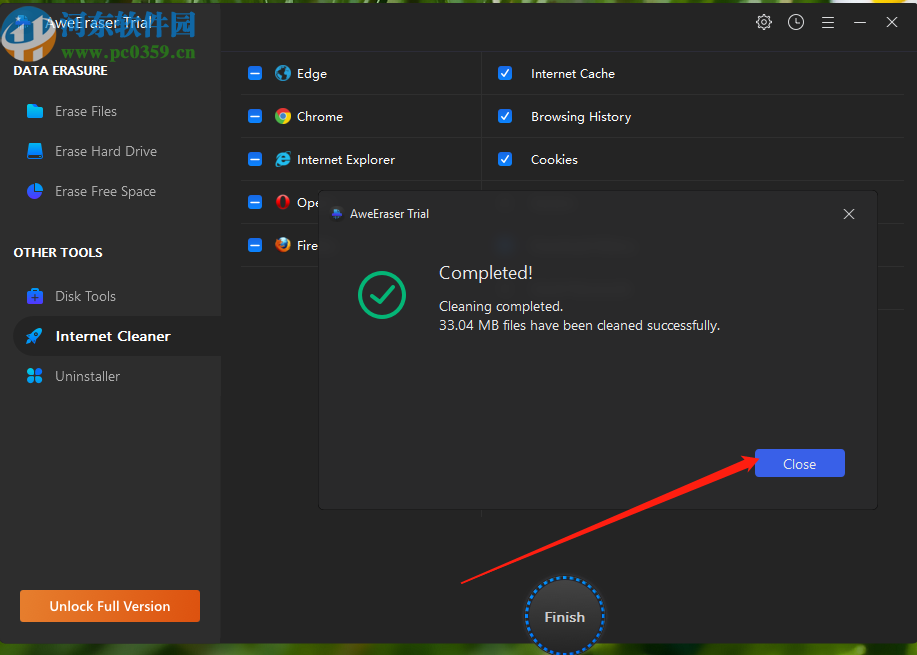The image size is (917, 655).
Task: Click the Unlock Full Version button
Action: click(x=110, y=606)
